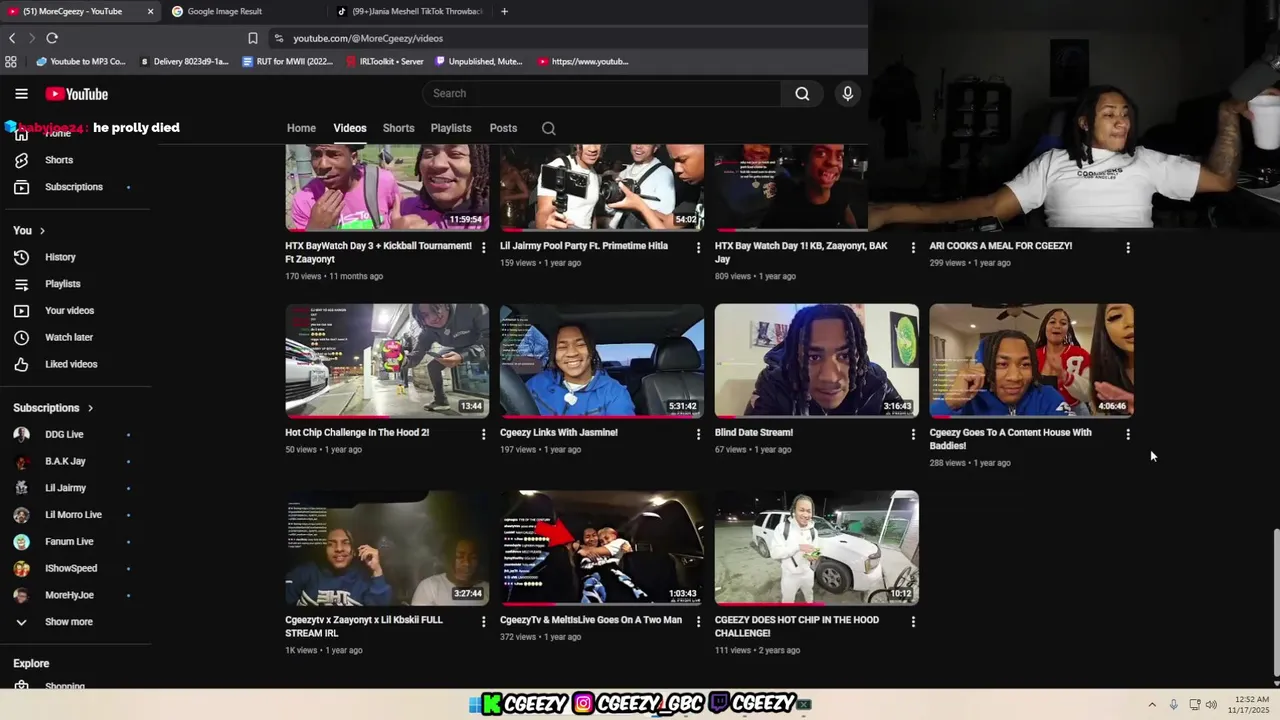Expand the You section chevron
This screenshot has height=720, width=1280.
pos(42,231)
